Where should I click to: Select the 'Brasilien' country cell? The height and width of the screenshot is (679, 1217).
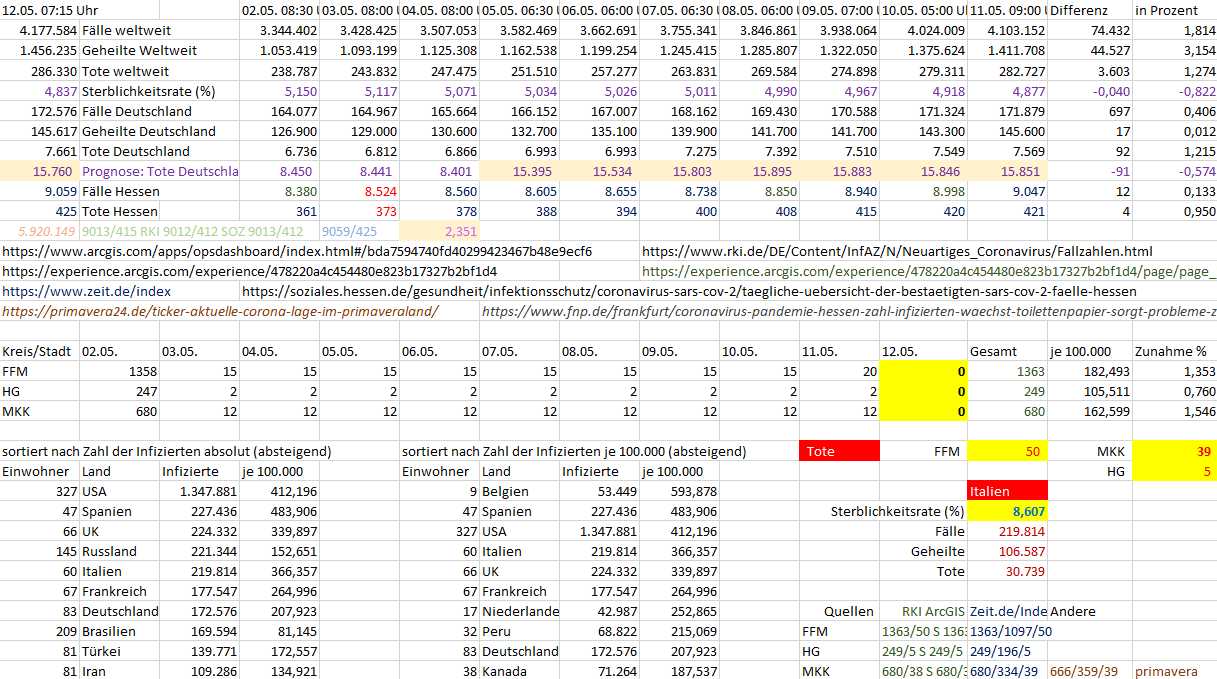tap(108, 631)
